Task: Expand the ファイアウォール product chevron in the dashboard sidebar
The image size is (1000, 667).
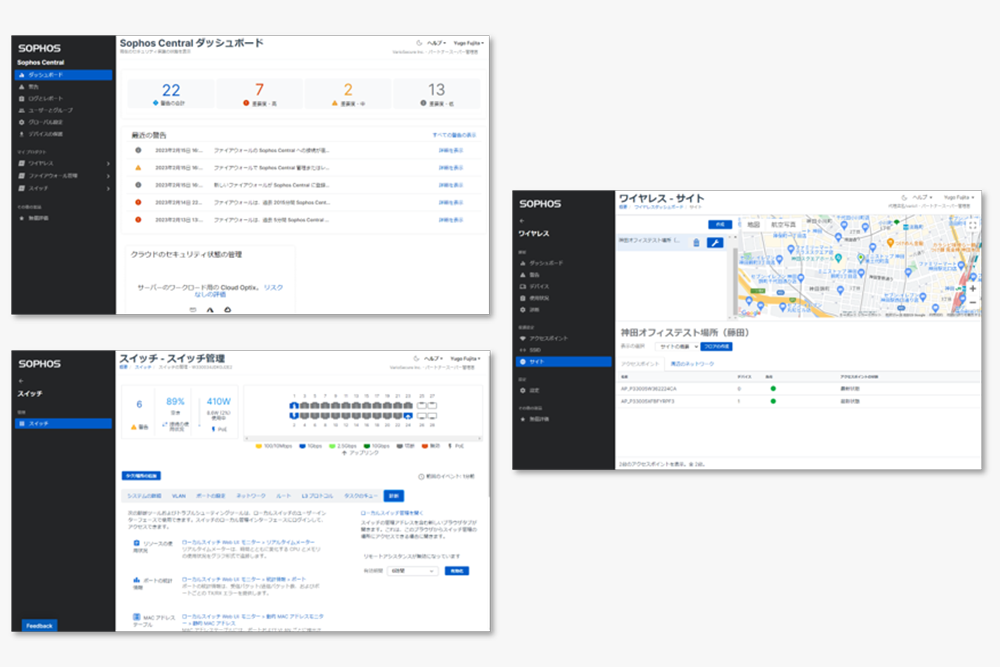Action: [108, 176]
